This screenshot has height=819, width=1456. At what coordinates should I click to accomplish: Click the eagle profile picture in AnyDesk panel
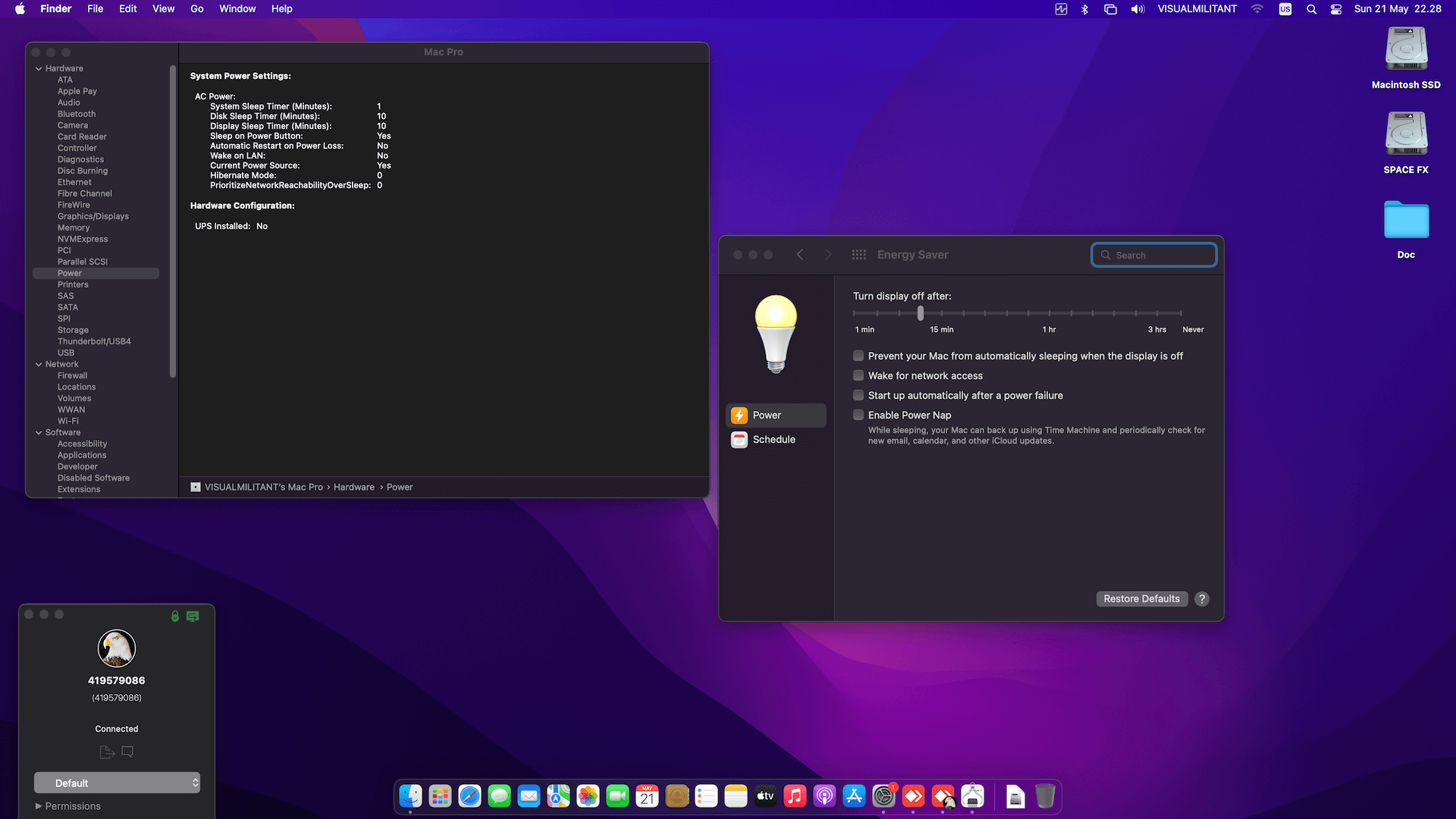click(x=117, y=648)
